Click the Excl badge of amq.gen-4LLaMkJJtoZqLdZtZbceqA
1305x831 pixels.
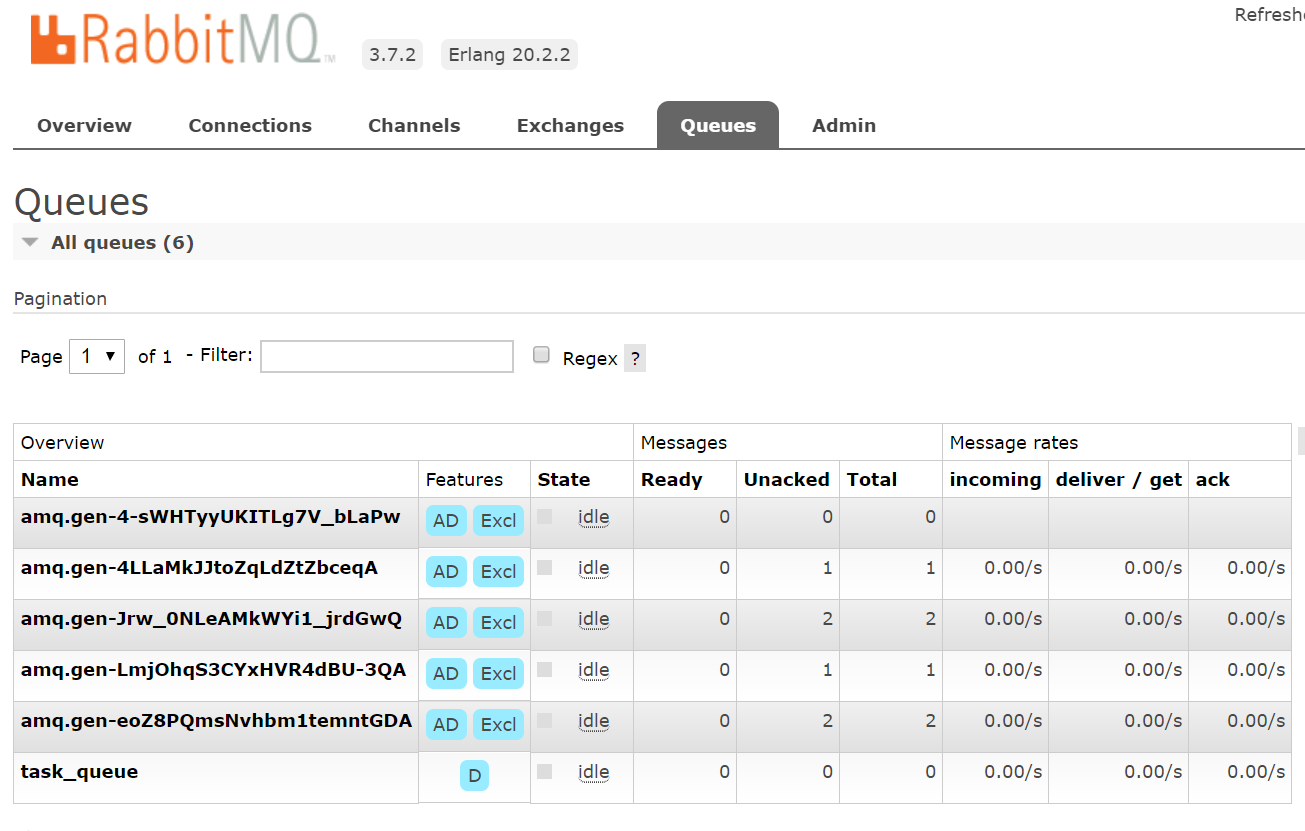(x=498, y=571)
